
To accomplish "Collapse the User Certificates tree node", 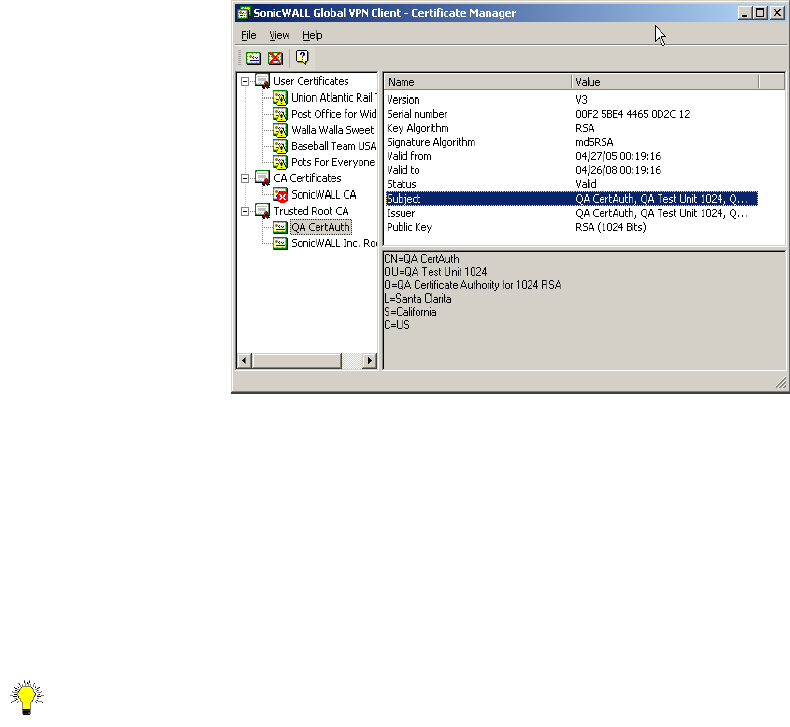I will [245, 82].
